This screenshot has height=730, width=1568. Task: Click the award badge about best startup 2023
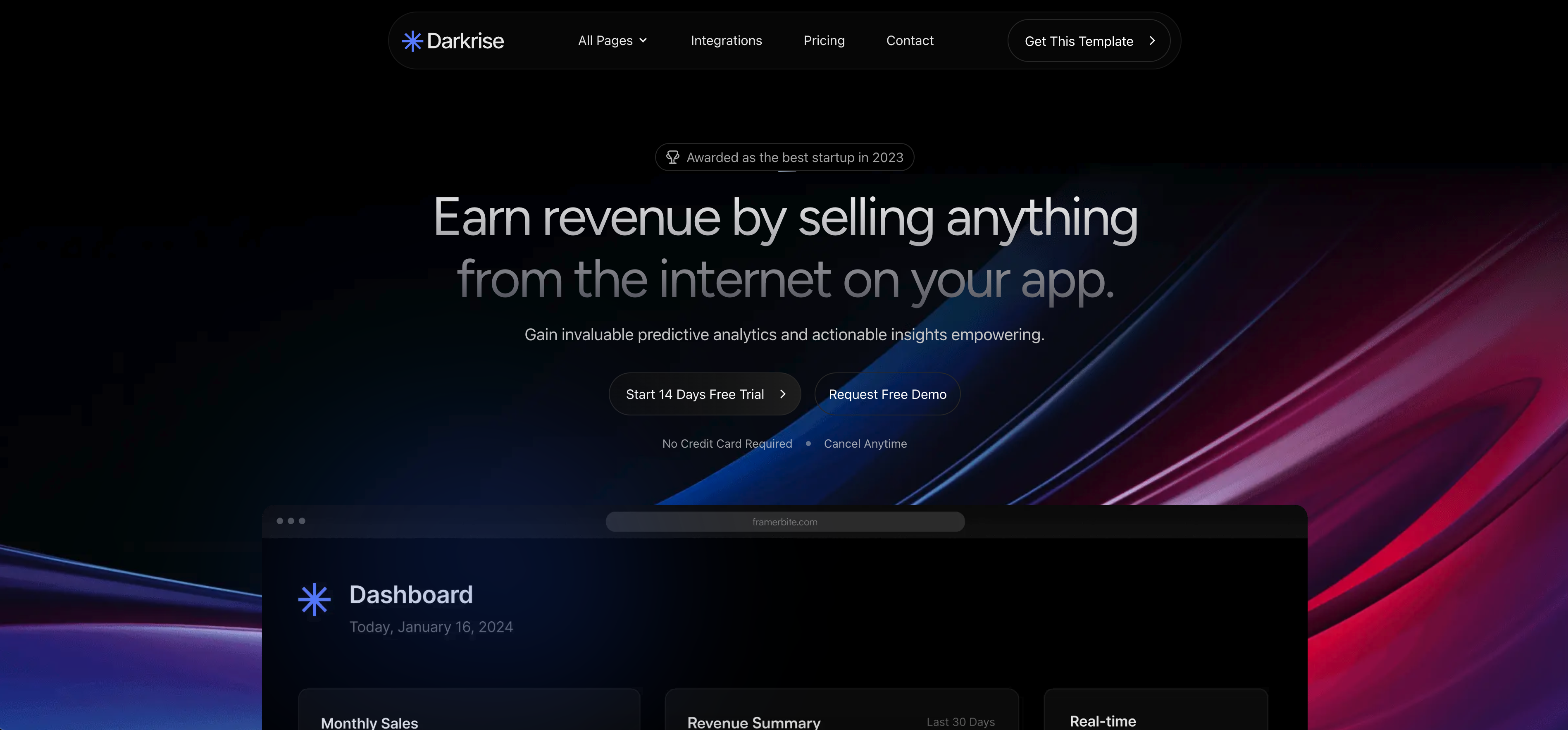point(794,157)
